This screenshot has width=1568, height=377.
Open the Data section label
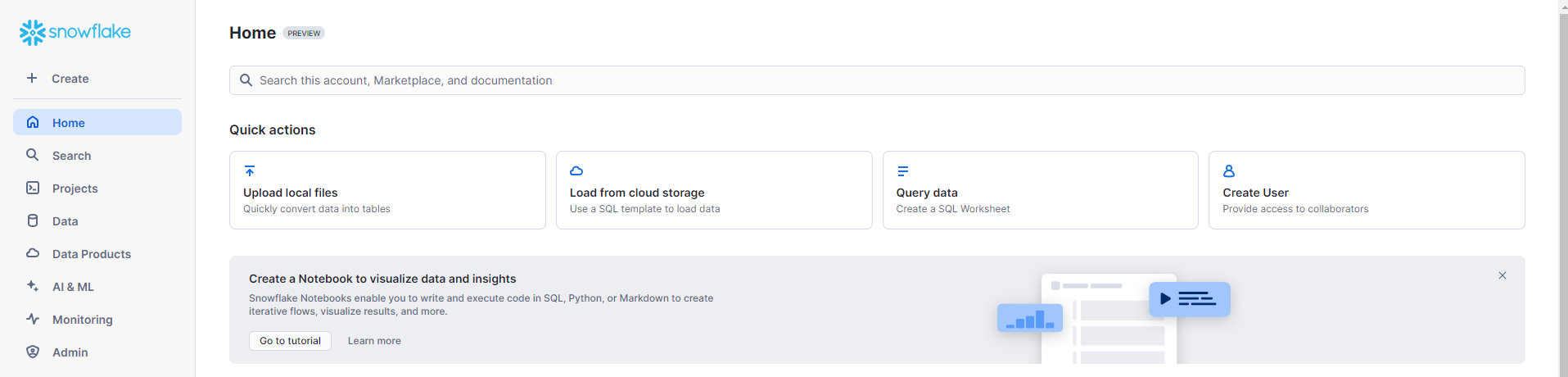pyautogui.click(x=66, y=221)
